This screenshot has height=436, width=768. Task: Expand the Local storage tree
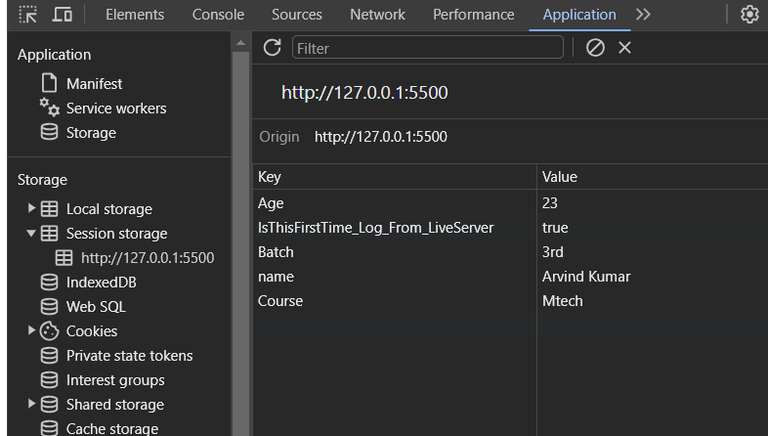point(32,209)
